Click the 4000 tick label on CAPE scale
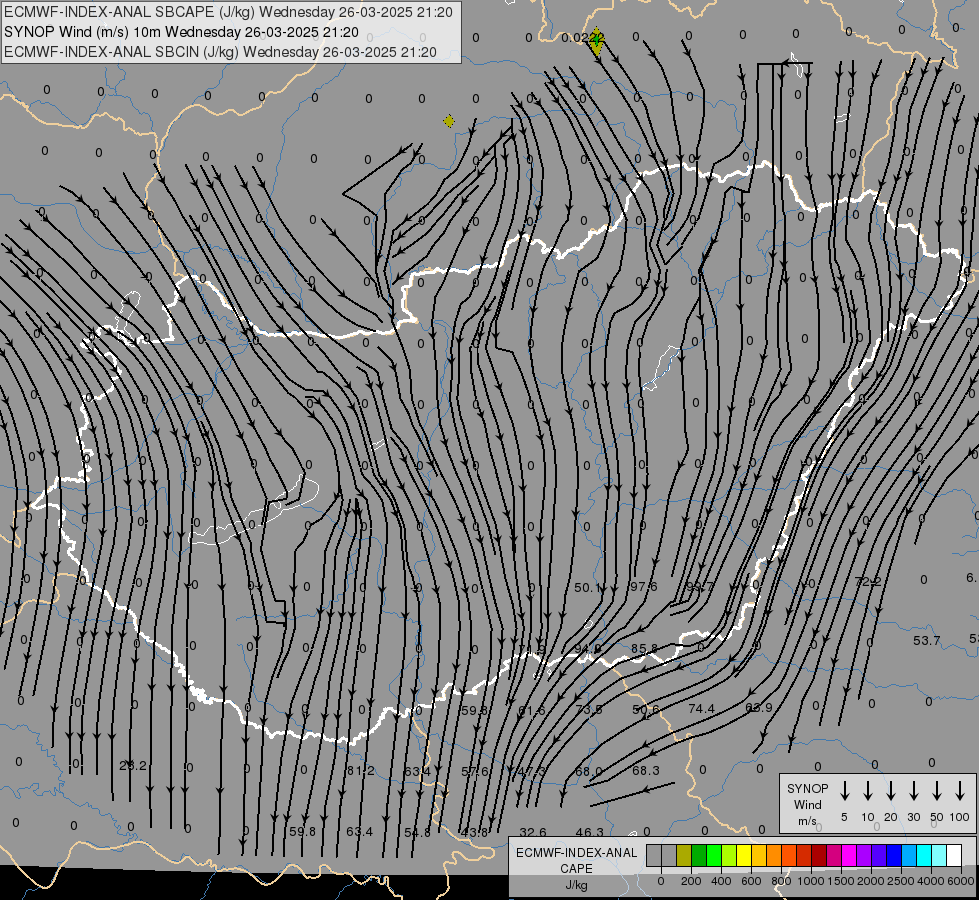The image size is (979, 900). coord(931,881)
